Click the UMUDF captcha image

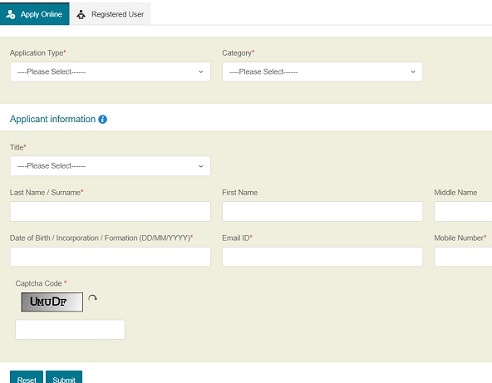(x=52, y=302)
